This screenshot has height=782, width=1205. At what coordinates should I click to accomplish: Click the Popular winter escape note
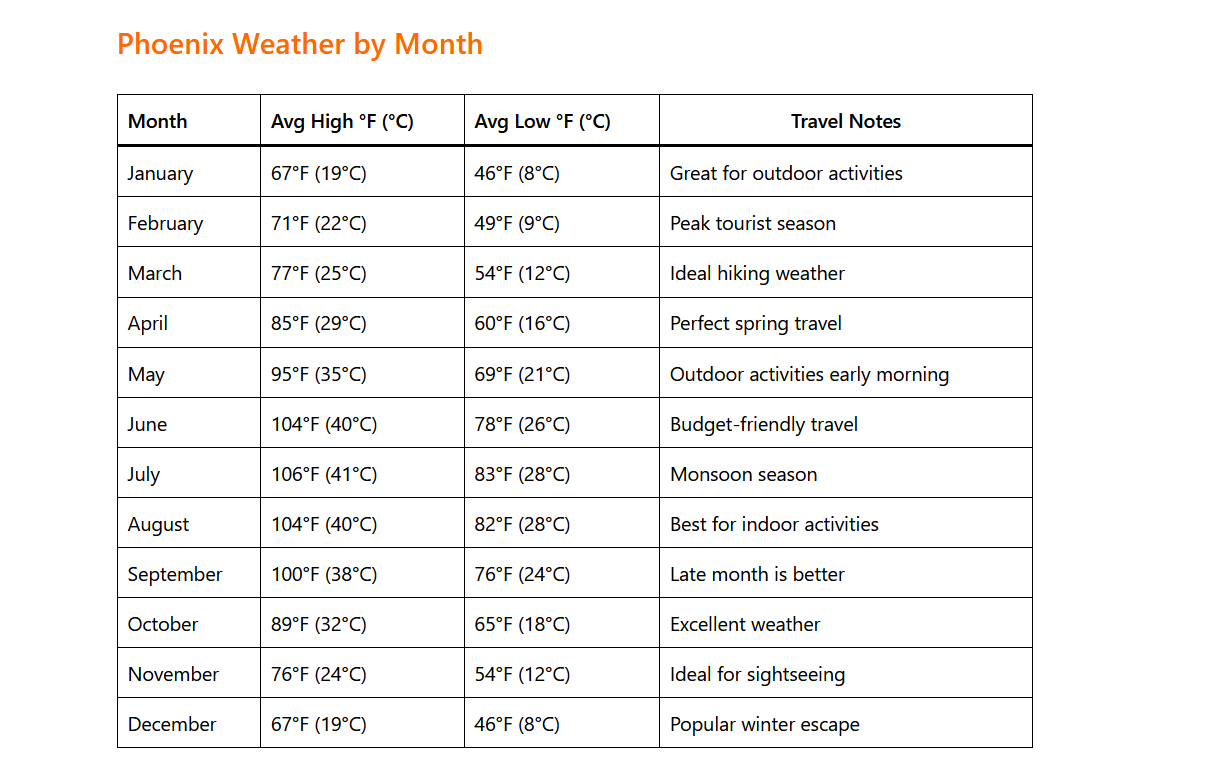click(x=764, y=724)
